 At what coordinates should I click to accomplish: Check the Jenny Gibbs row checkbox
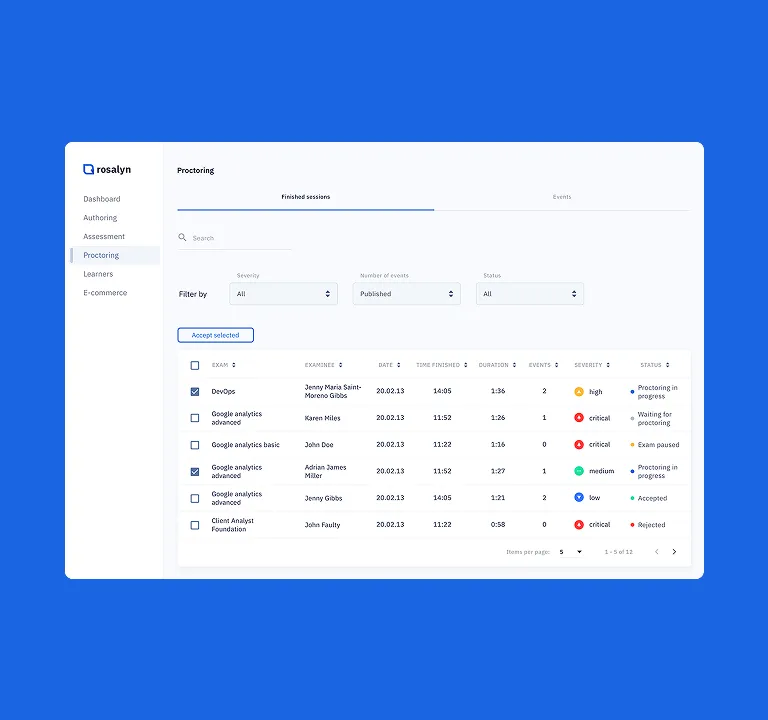tap(195, 498)
